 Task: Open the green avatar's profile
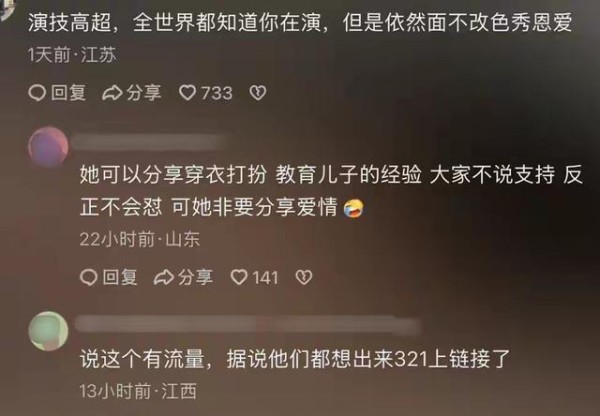pos(48,331)
